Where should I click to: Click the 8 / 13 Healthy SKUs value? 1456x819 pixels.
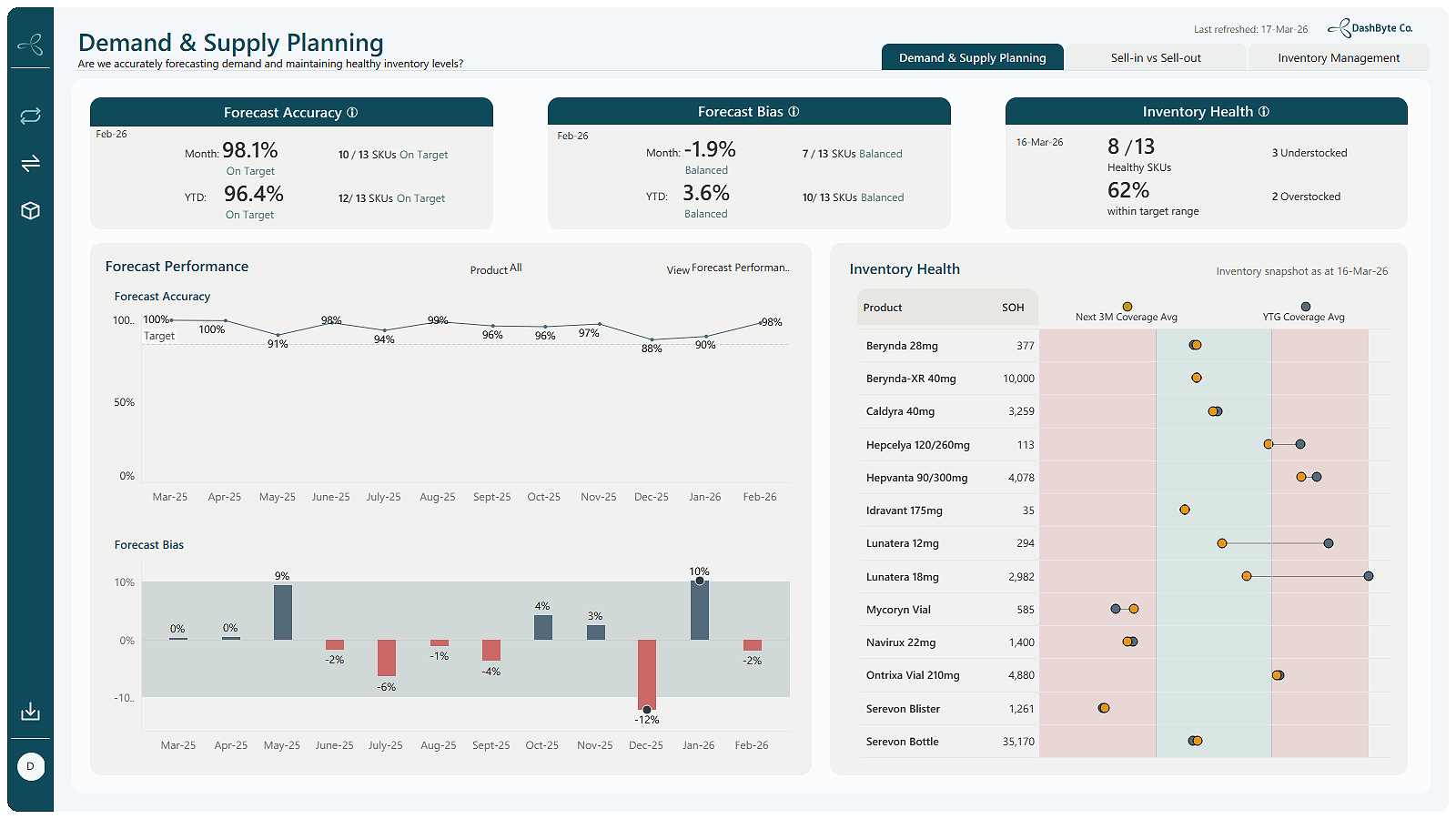click(1131, 147)
